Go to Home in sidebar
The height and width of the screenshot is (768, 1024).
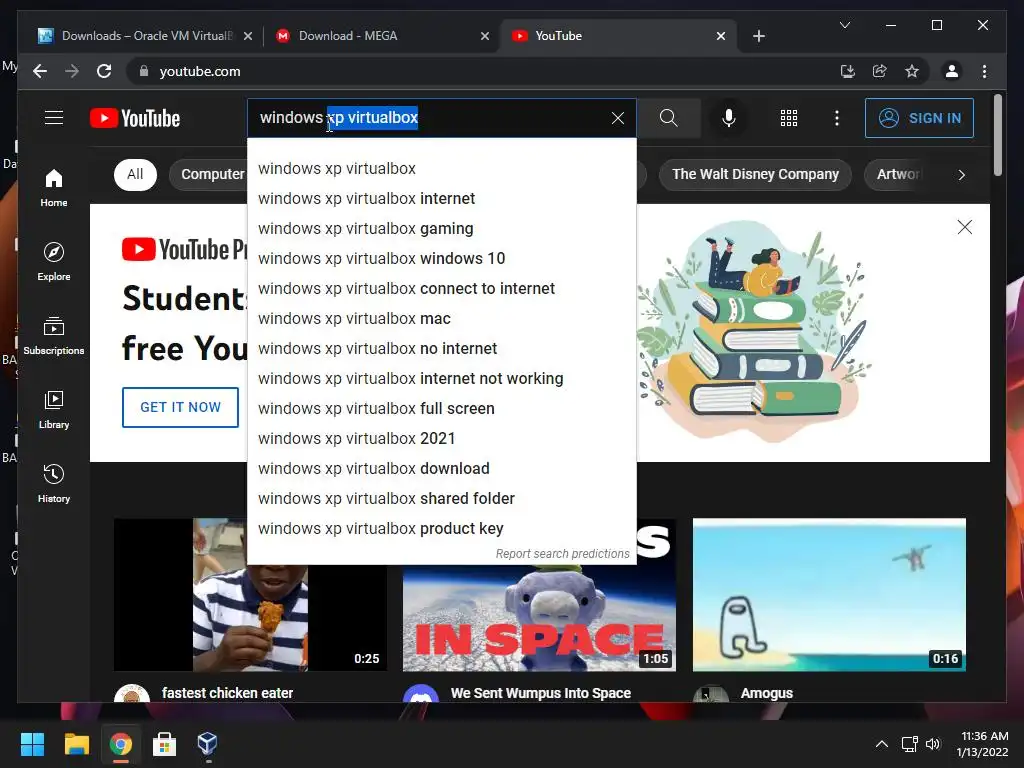(54, 188)
